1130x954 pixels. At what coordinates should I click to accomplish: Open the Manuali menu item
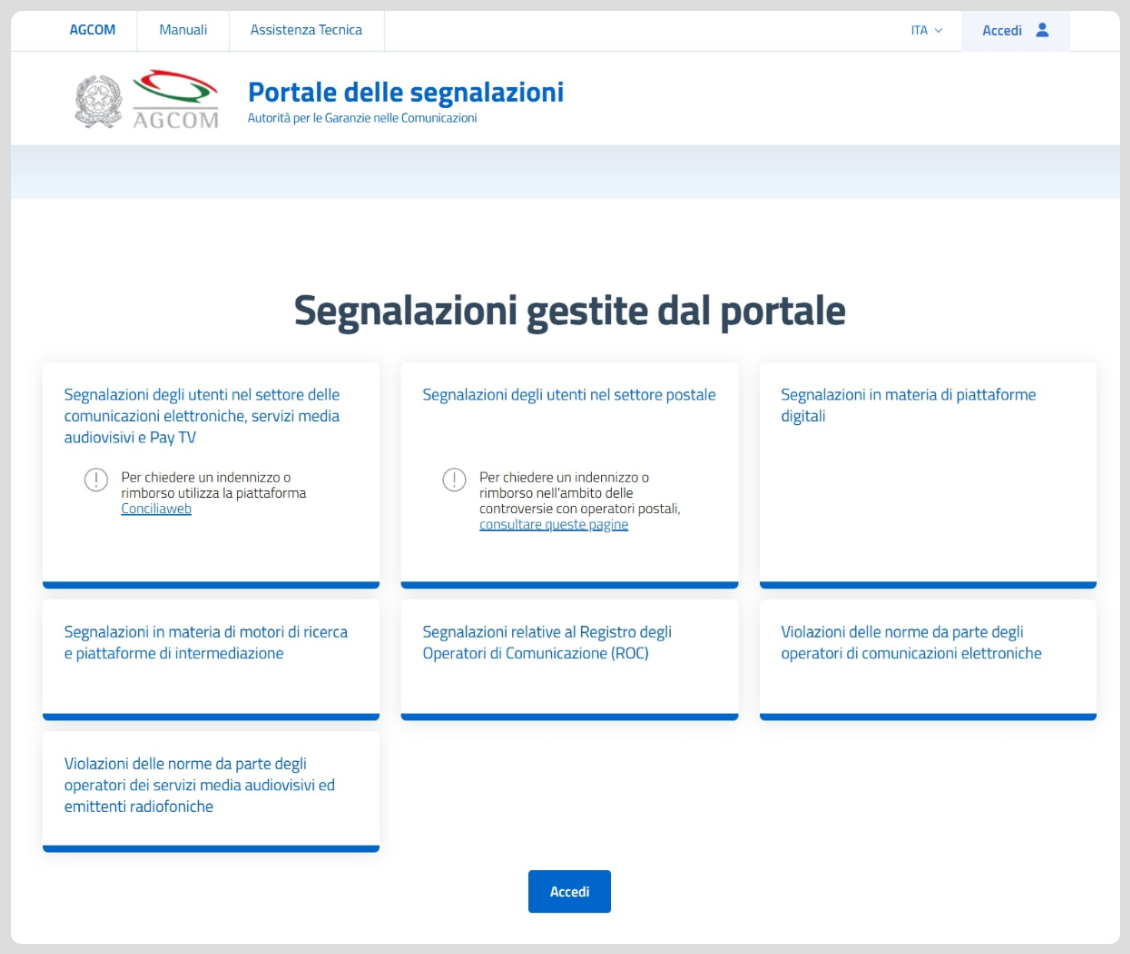tap(182, 30)
